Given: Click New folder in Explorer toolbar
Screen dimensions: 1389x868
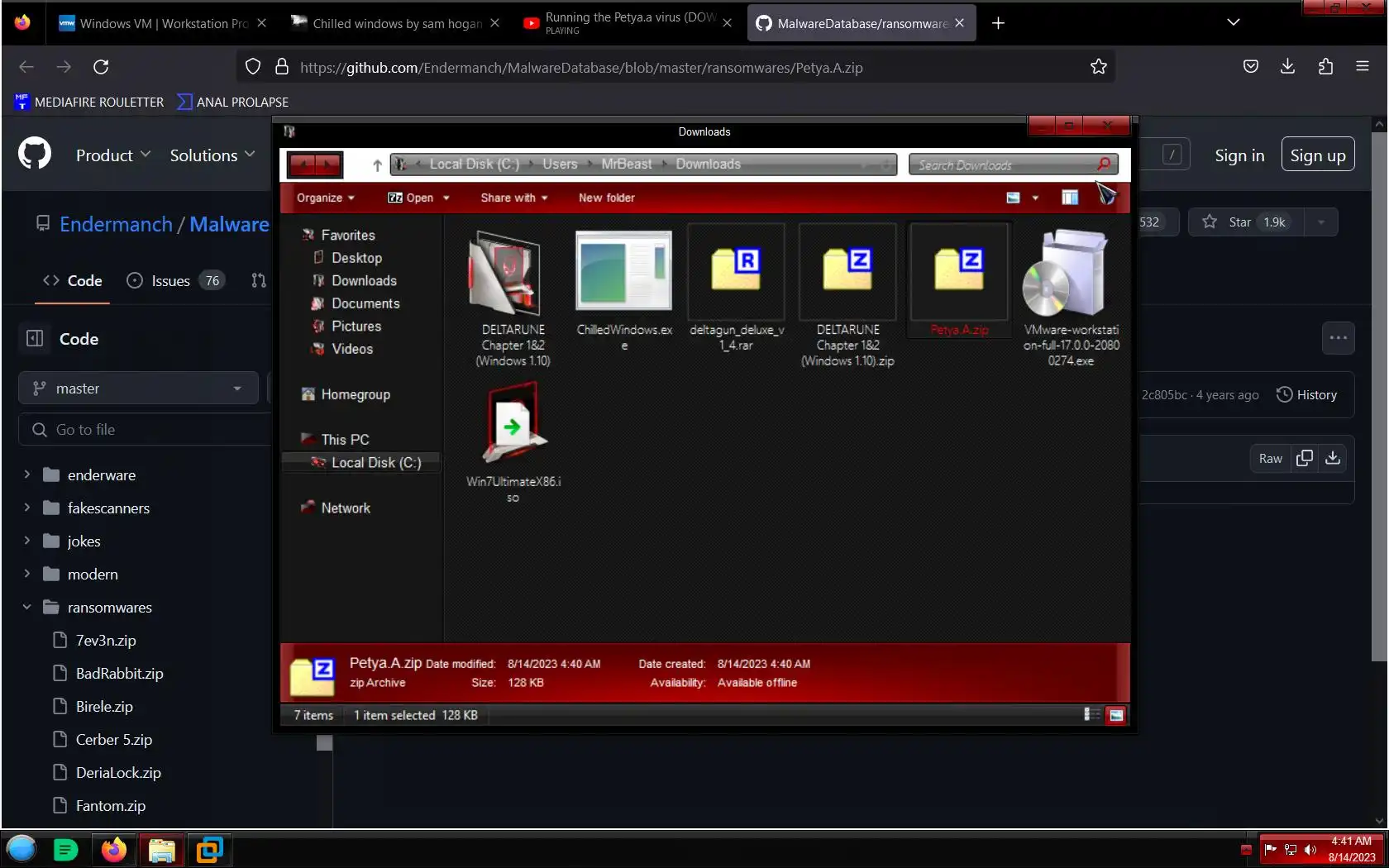Looking at the screenshot, I should pyautogui.click(x=607, y=198).
